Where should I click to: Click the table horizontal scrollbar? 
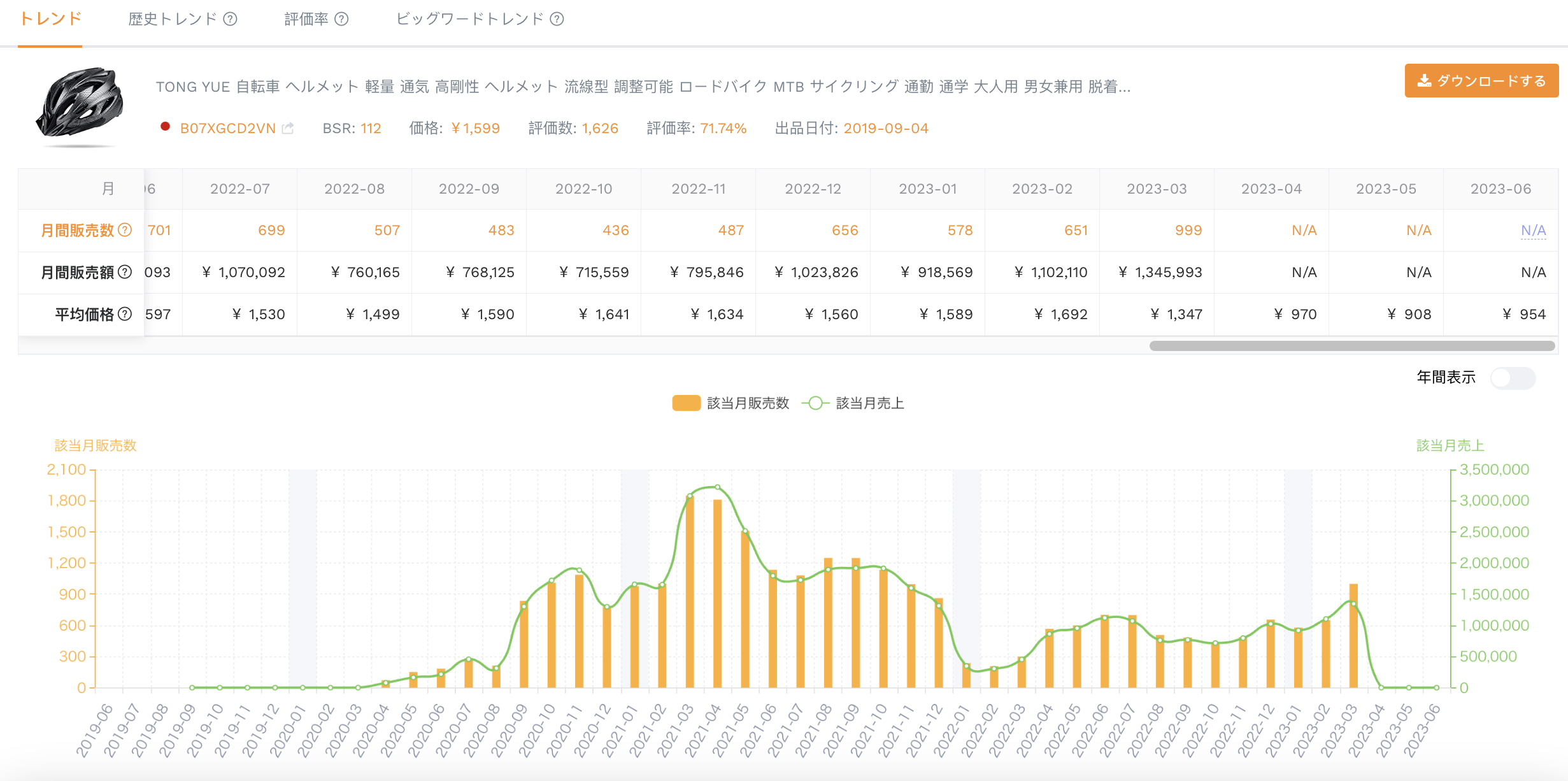point(1352,346)
